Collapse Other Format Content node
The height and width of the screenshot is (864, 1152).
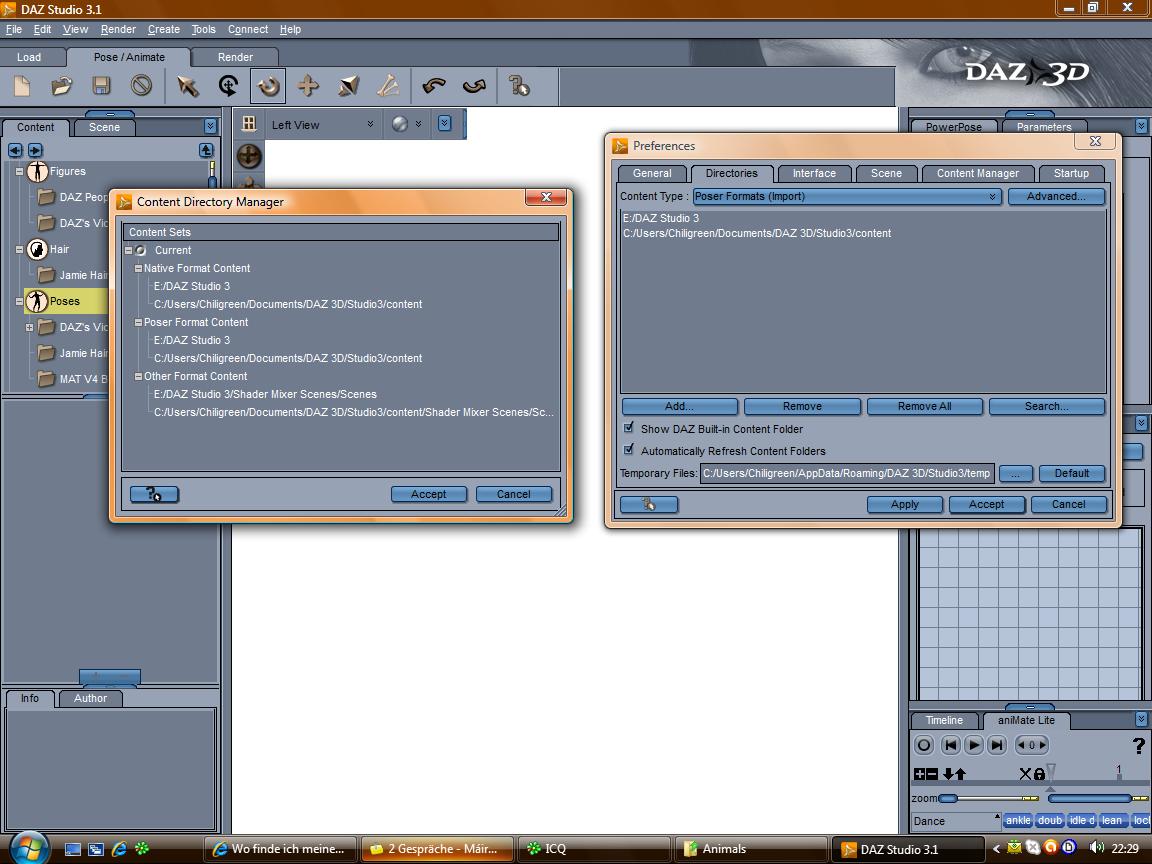coord(138,376)
